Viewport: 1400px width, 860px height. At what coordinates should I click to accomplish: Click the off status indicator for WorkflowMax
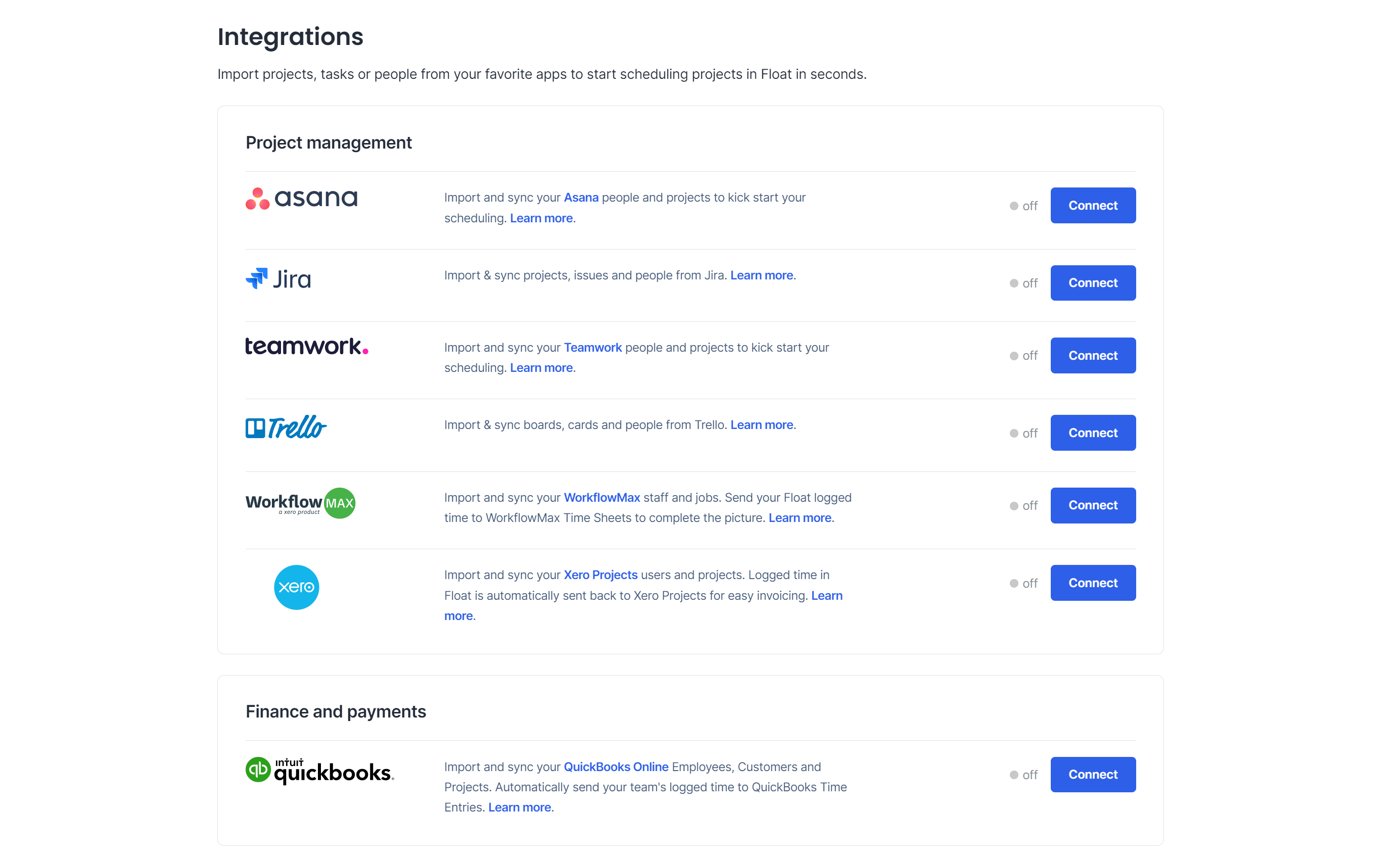pos(1023,506)
